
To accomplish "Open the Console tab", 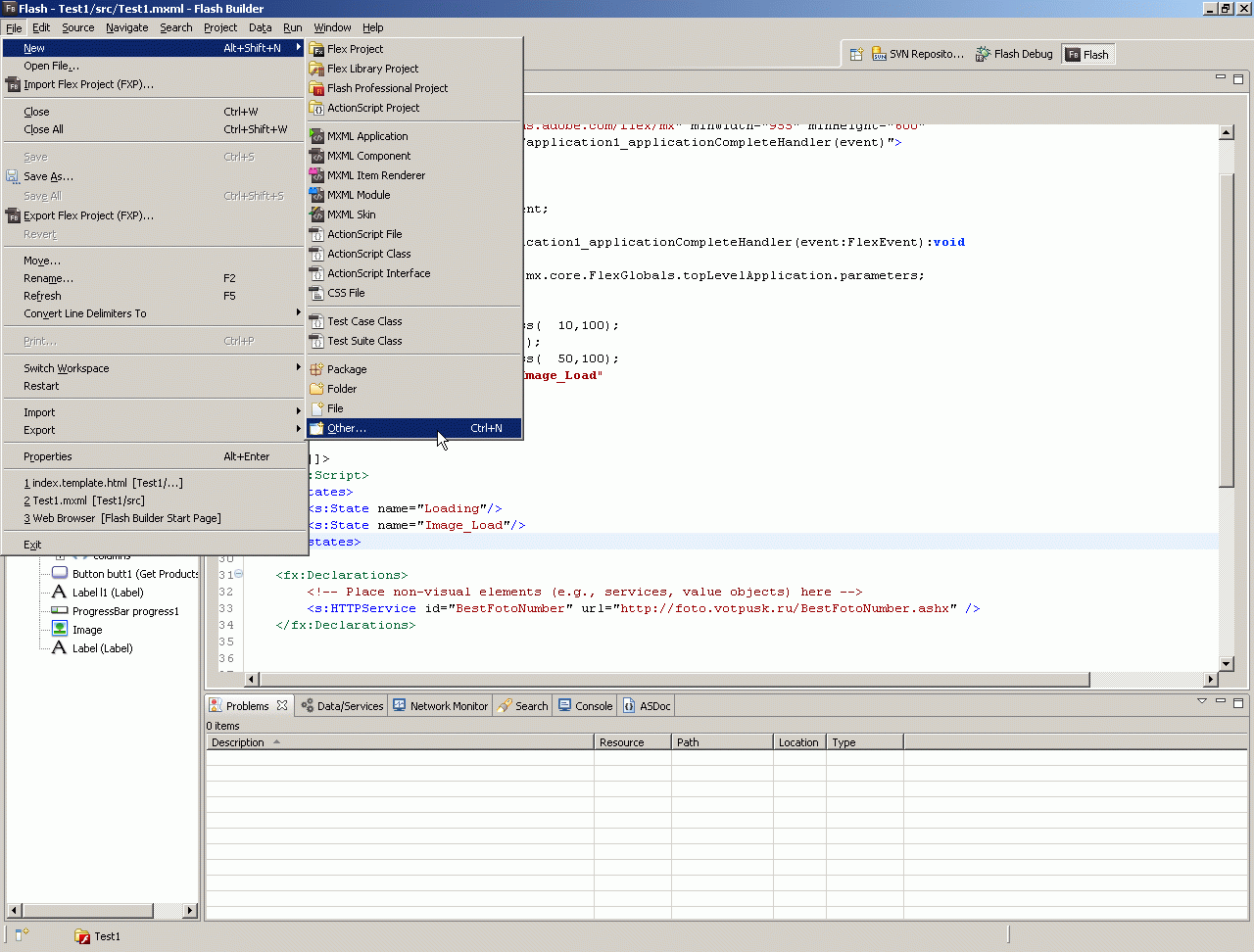I will (x=585, y=705).
